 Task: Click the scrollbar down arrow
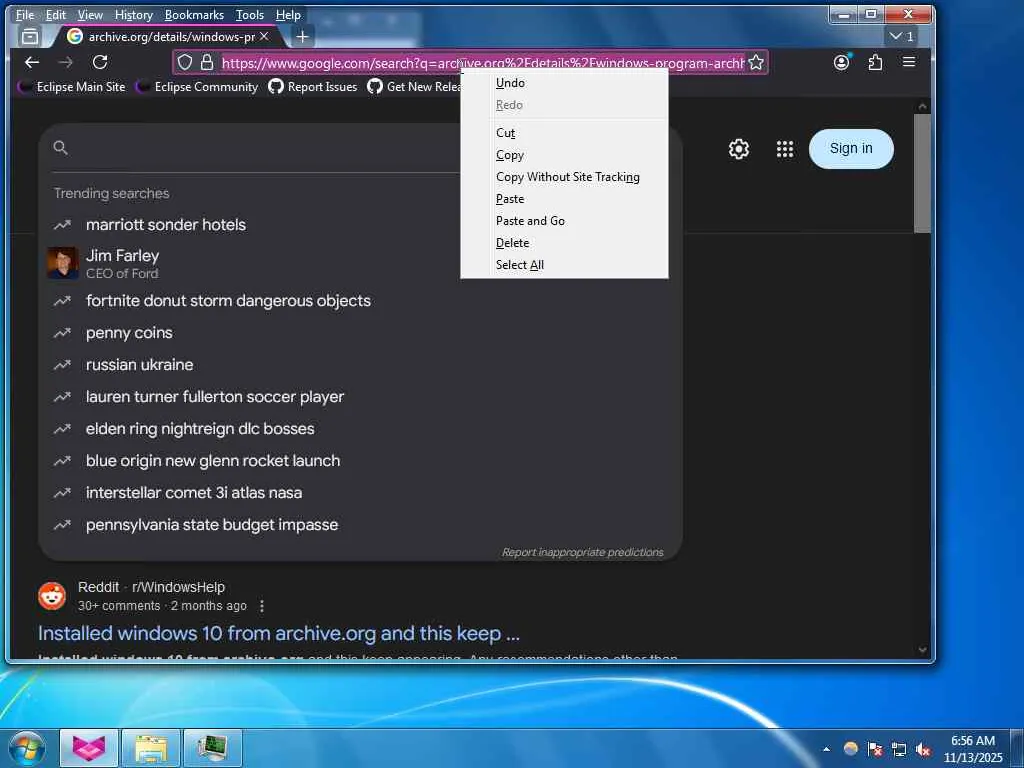[922, 650]
